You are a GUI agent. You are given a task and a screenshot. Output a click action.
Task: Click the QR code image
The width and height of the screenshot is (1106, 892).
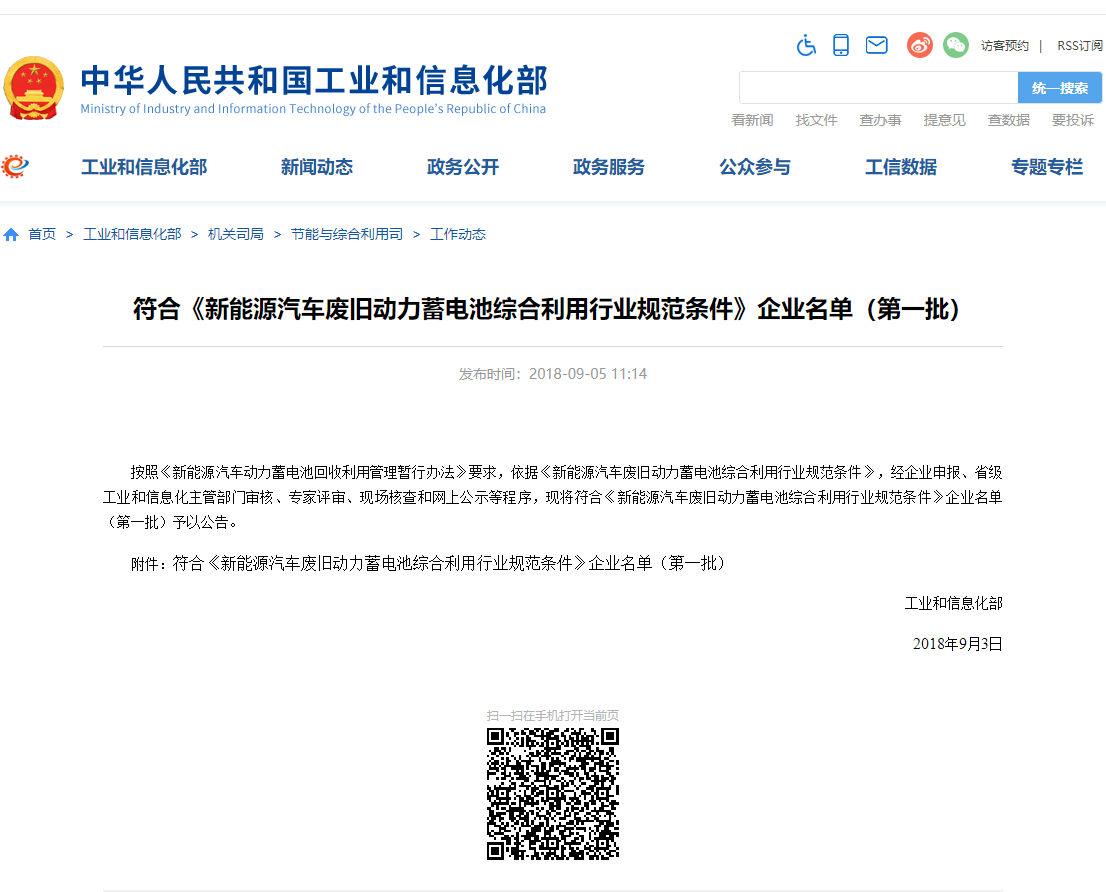click(553, 794)
